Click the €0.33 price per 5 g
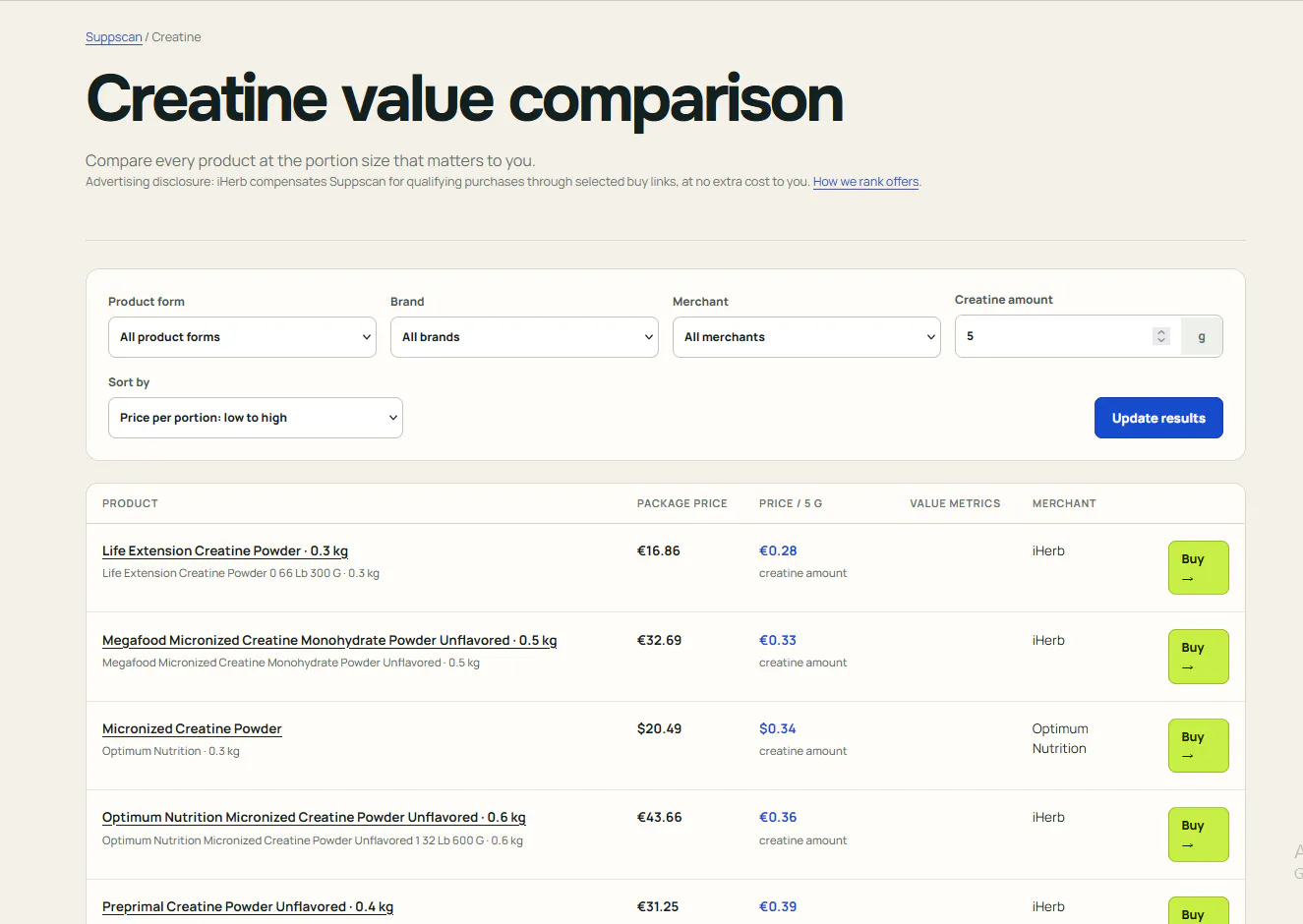The height and width of the screenshot is (924, 1303). point(778,641)
